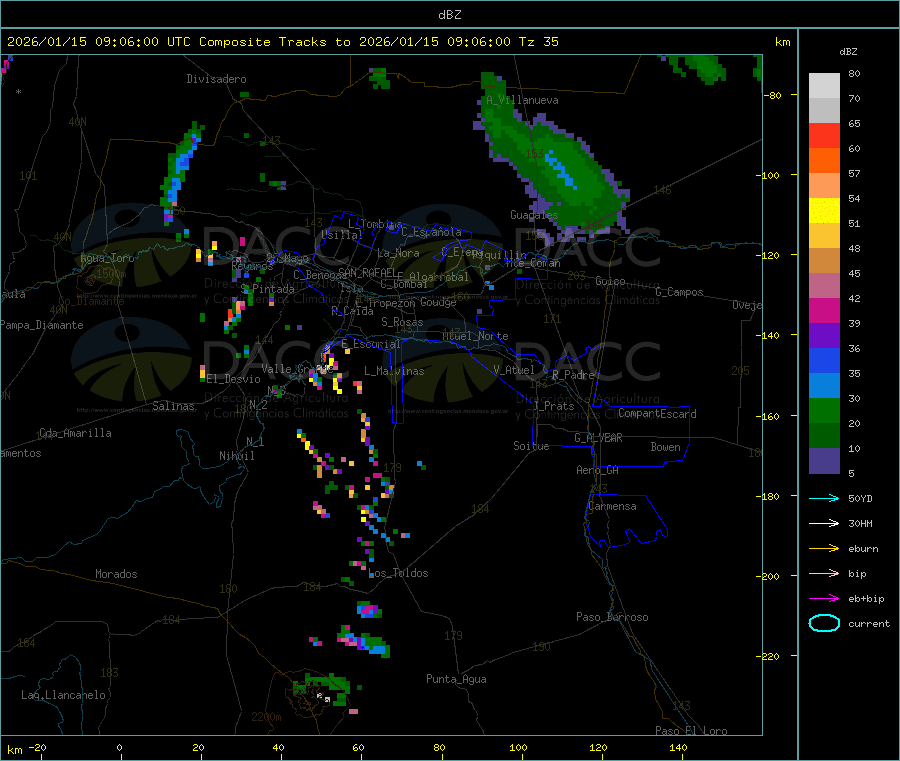Click the white 30HM arrow legend icon

click(x=824, y=523)
